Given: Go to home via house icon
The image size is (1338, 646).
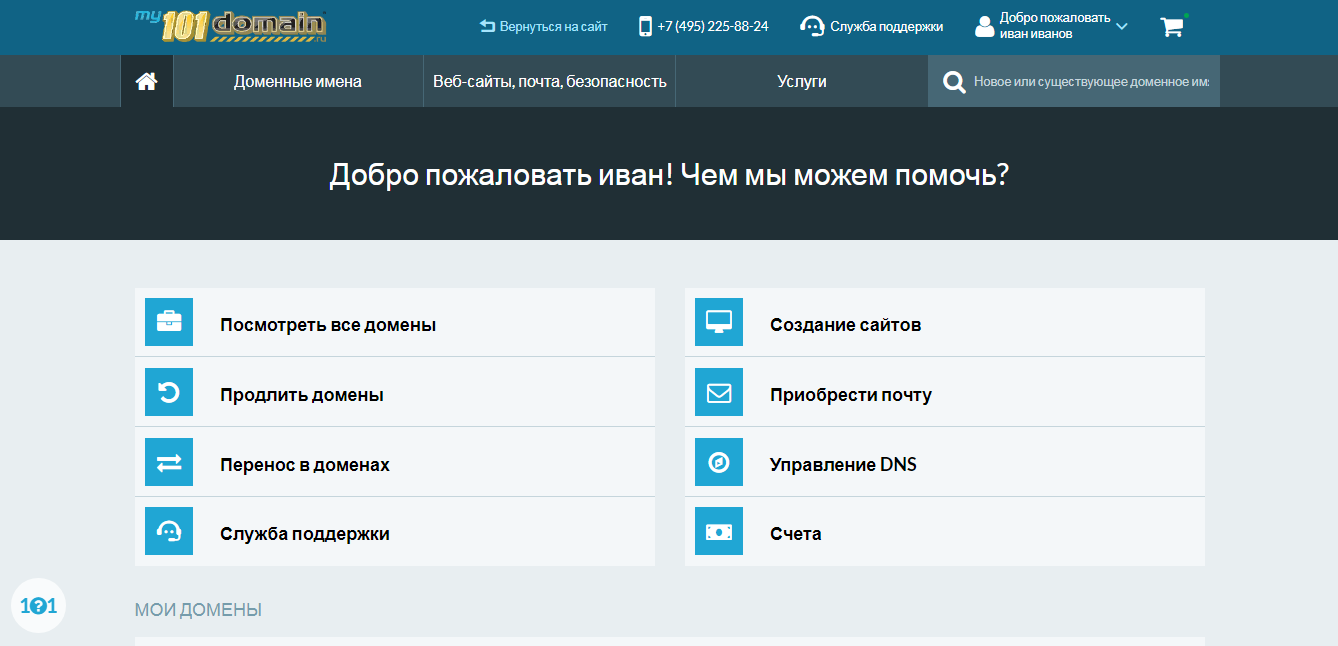Looking at the screenshot, I should click(147, 81).
